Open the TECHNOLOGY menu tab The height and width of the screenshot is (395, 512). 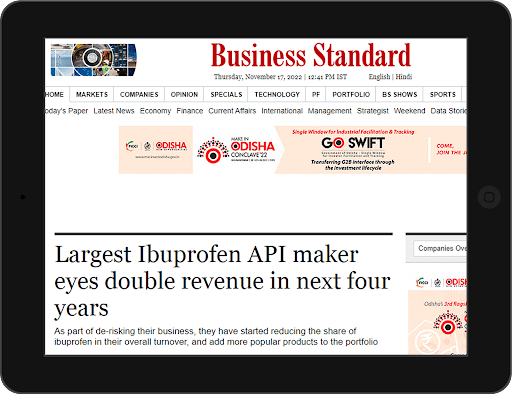277,95
